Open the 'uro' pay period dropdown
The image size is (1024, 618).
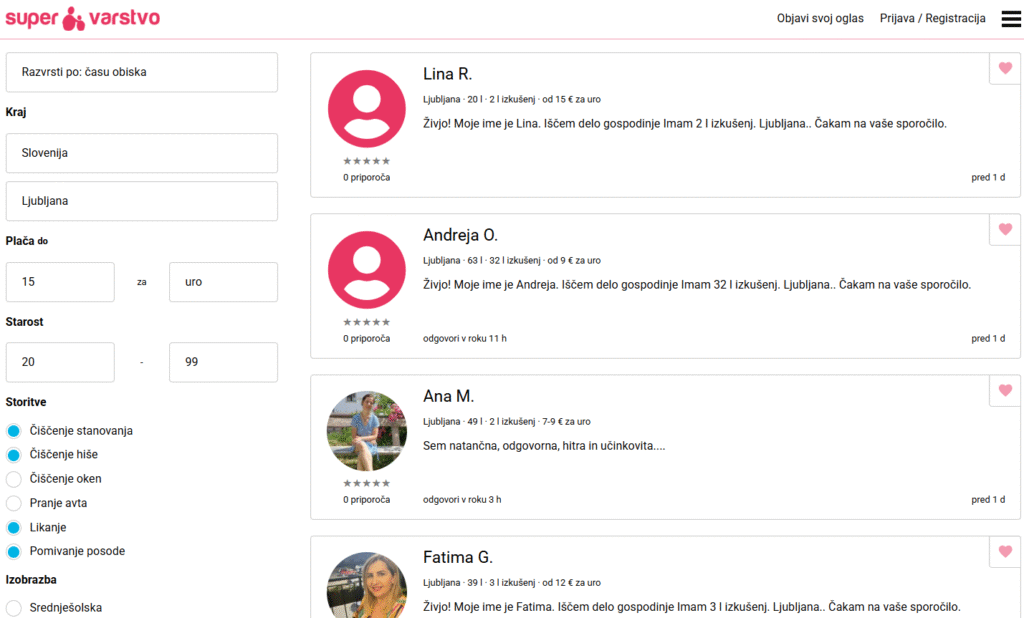[223, 282]
